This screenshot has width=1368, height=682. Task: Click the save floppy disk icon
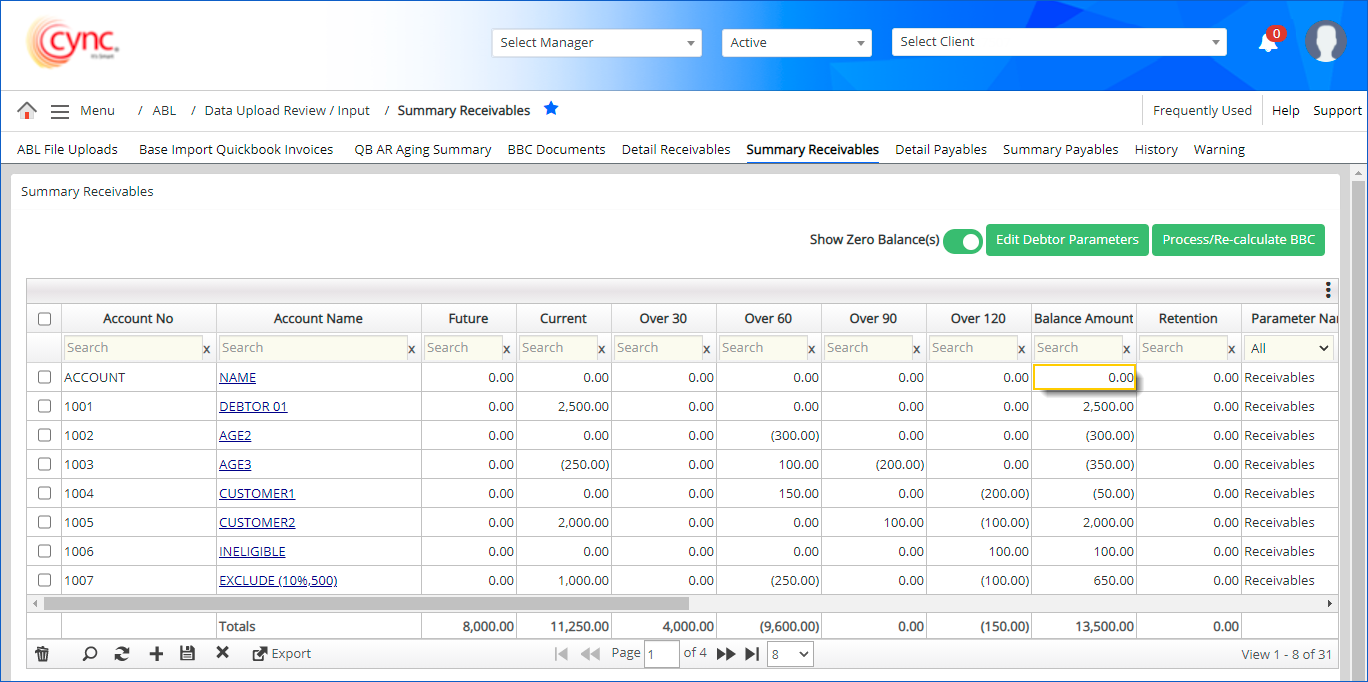(x=187, y=654)
